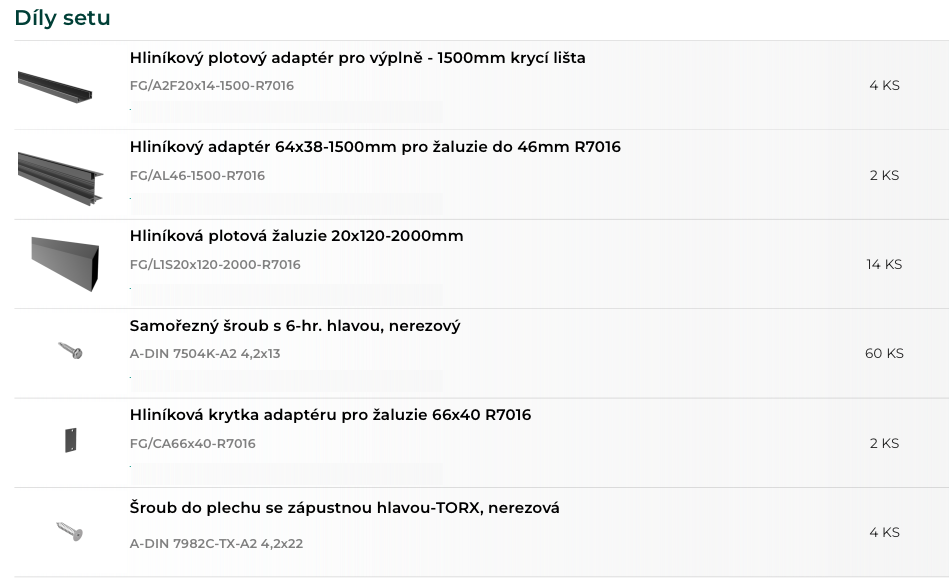
Task: Click the krycí lišta adapter product image
Action: click(x=55, y=87)
